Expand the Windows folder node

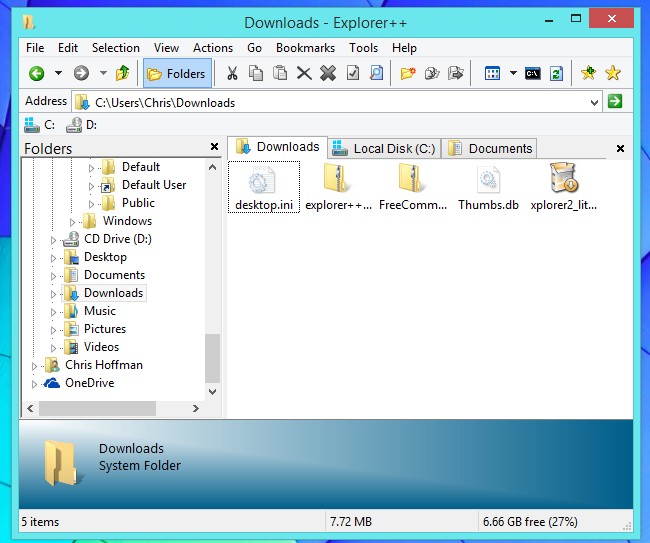click(x=72, y=222)
